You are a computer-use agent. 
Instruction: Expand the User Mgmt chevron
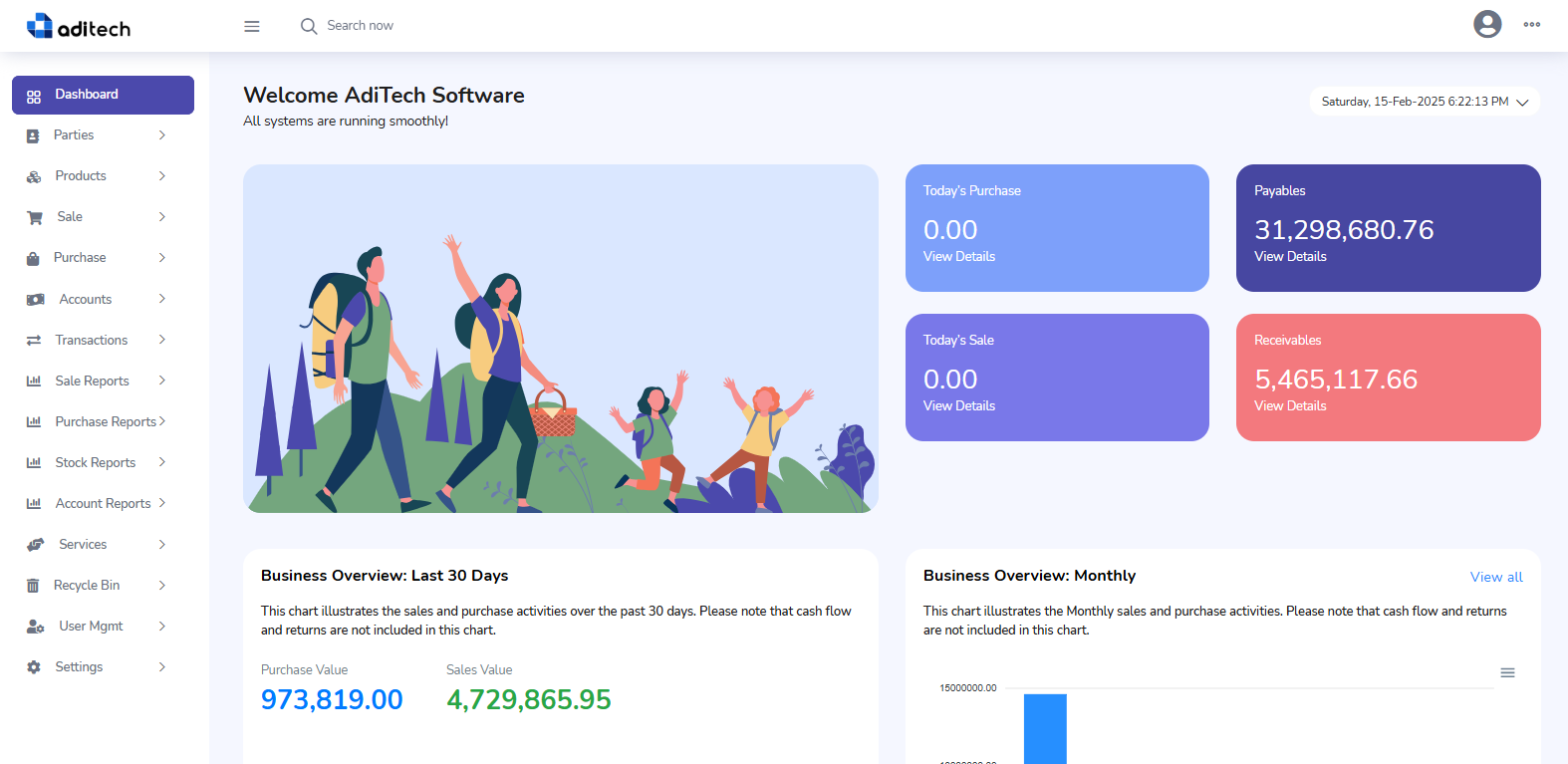(162, 627)
